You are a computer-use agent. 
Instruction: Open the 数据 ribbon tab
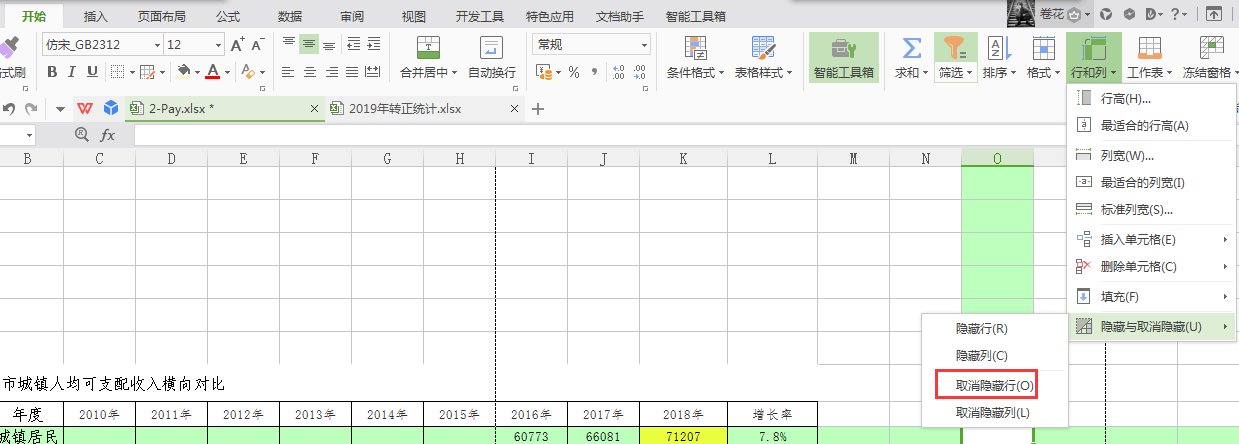pos(290,16)
